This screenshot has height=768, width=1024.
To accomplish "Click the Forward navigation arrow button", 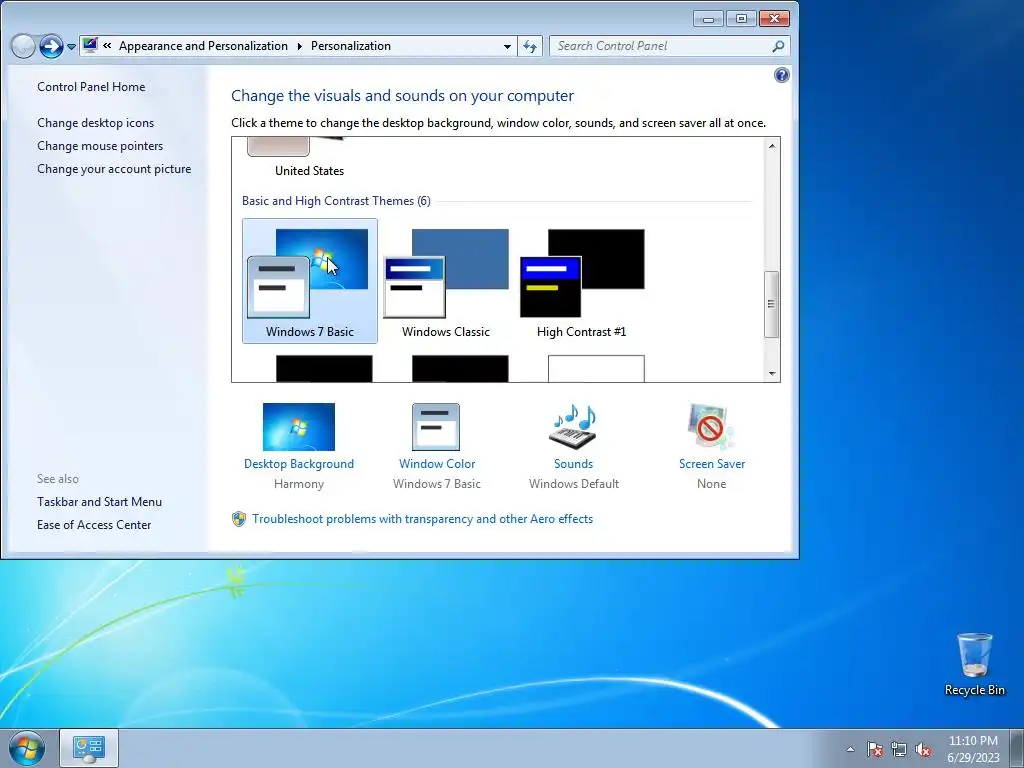I will [51, 46].
